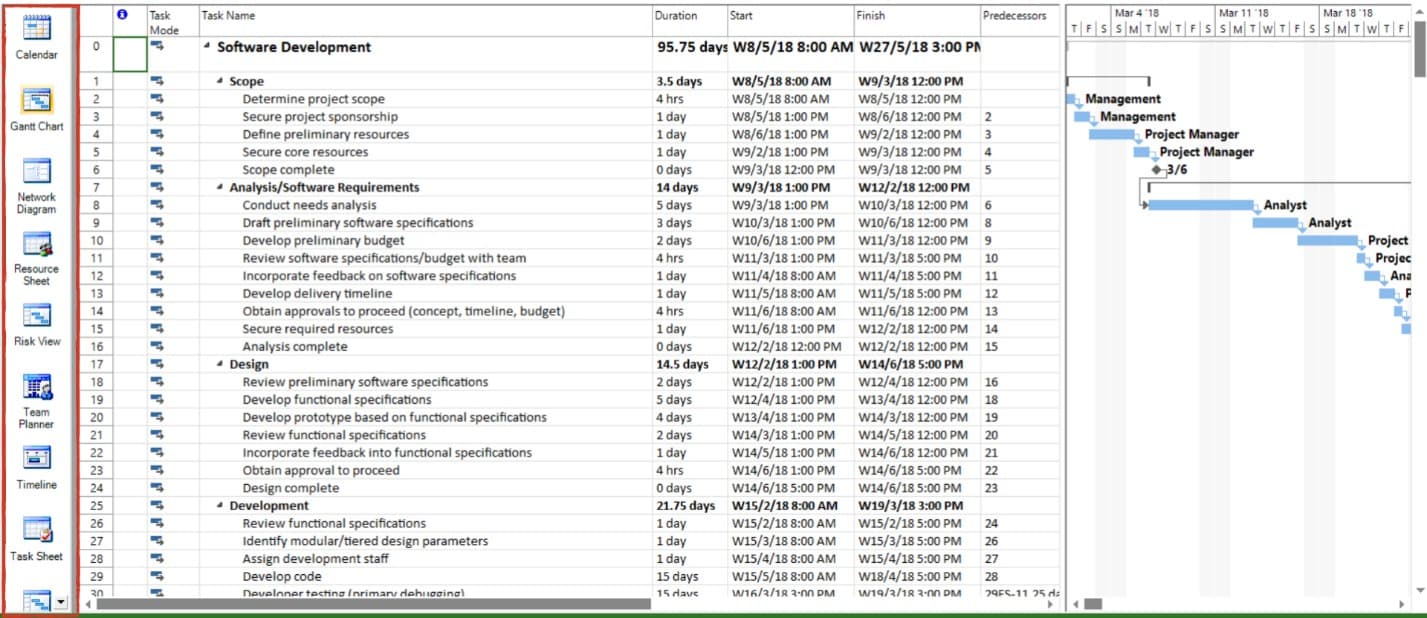The width and height of the screenshot is (1427, 618).
Task: Collapse the Design summary task
Action: (x=220, y=365)
